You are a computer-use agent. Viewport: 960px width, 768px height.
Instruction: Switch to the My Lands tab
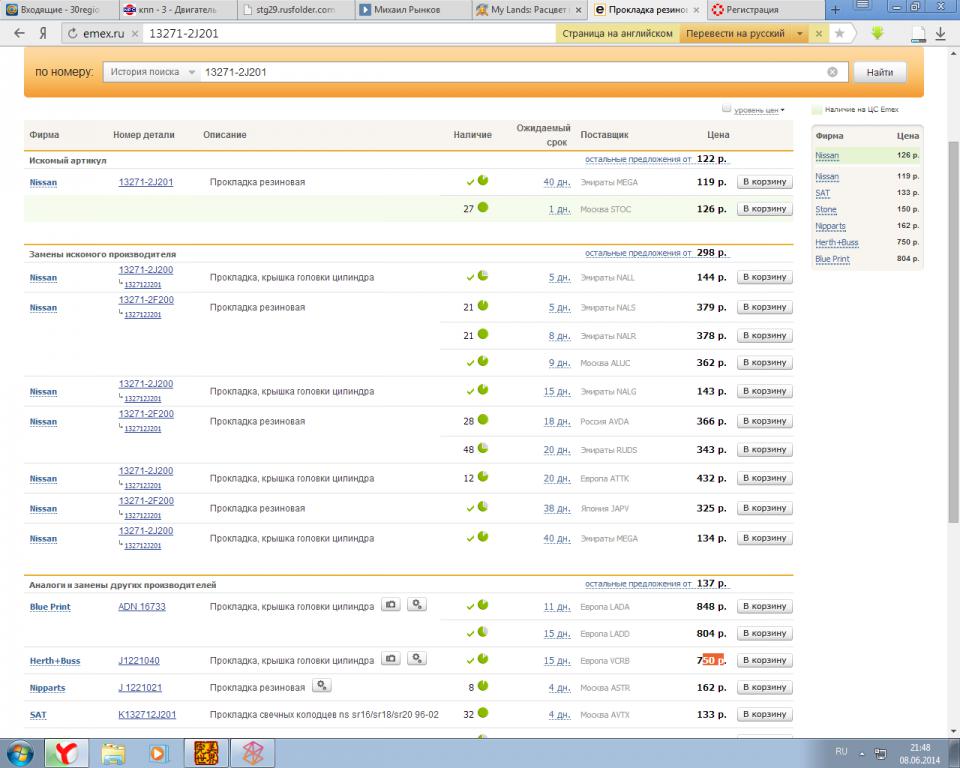531,10
